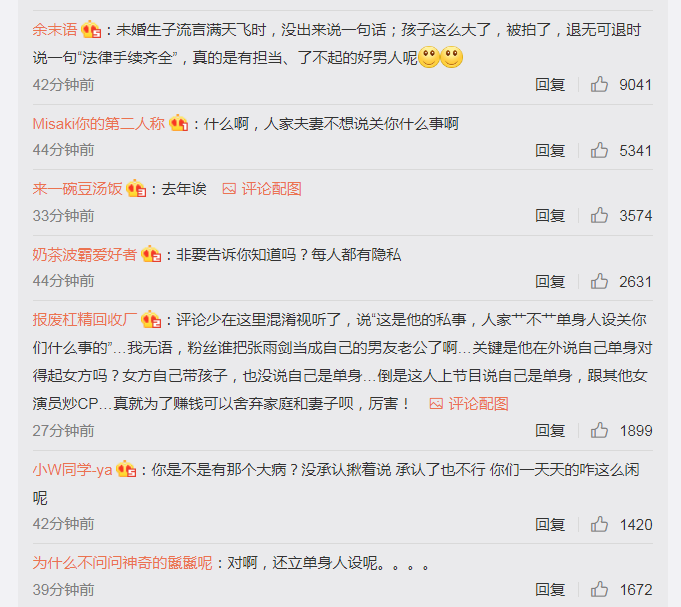Image resolution: width=681 pixels, height=607 pixels.
Task: Click thumbs-up icon with 5341 likes
Action: 599,150
